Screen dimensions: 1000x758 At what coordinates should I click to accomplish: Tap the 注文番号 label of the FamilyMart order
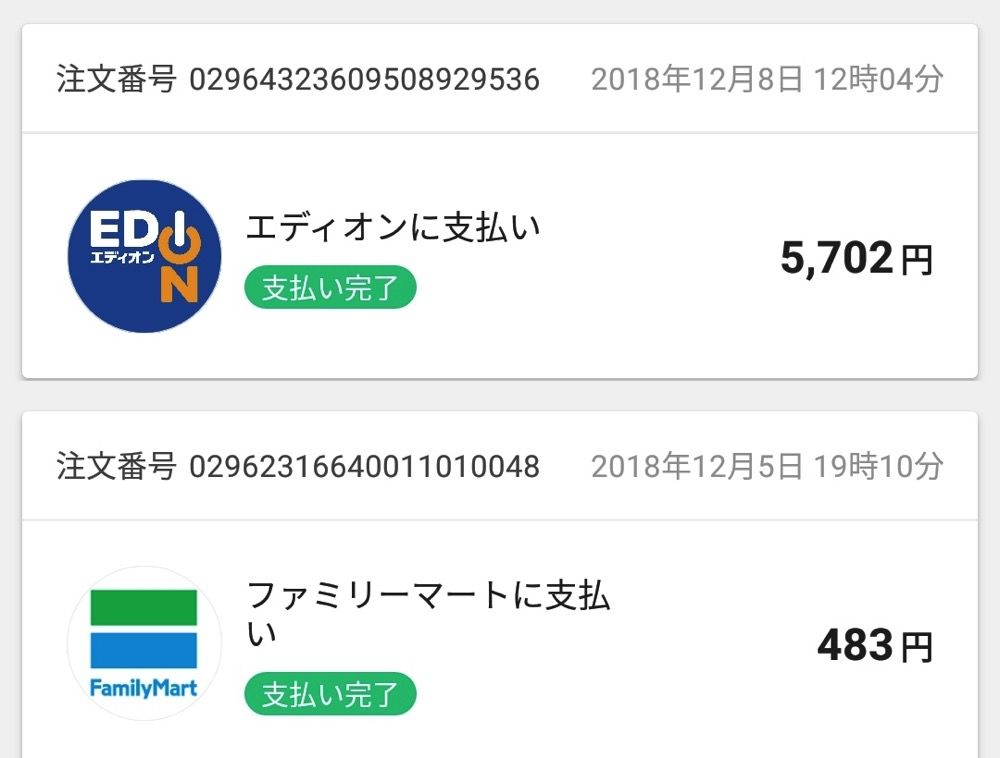(116, 467)
